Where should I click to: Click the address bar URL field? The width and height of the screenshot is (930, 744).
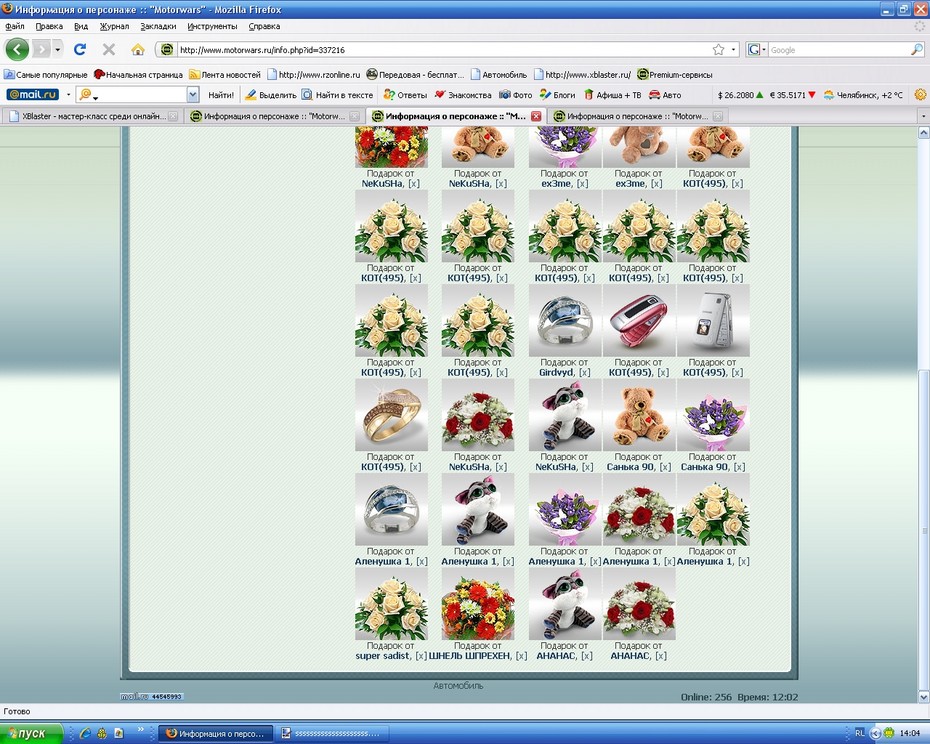(x=442, y=50)
